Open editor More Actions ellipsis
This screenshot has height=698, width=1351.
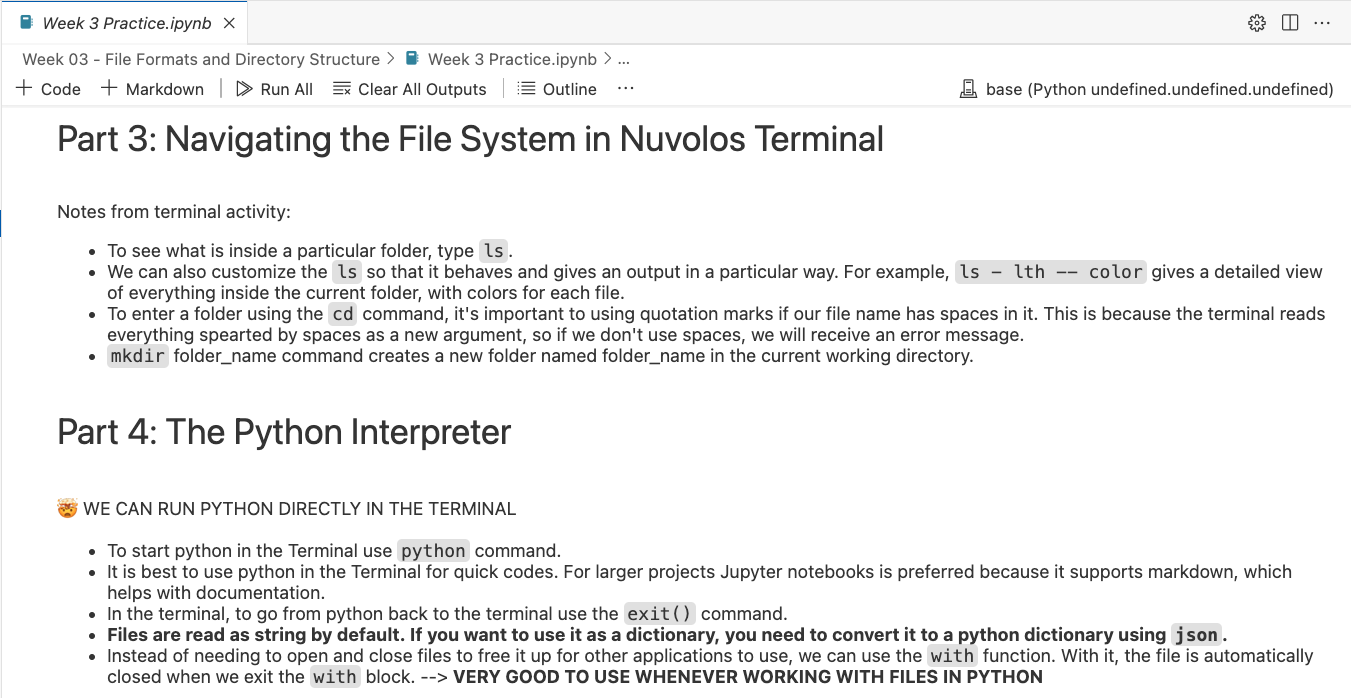[x=1322, y=23]
